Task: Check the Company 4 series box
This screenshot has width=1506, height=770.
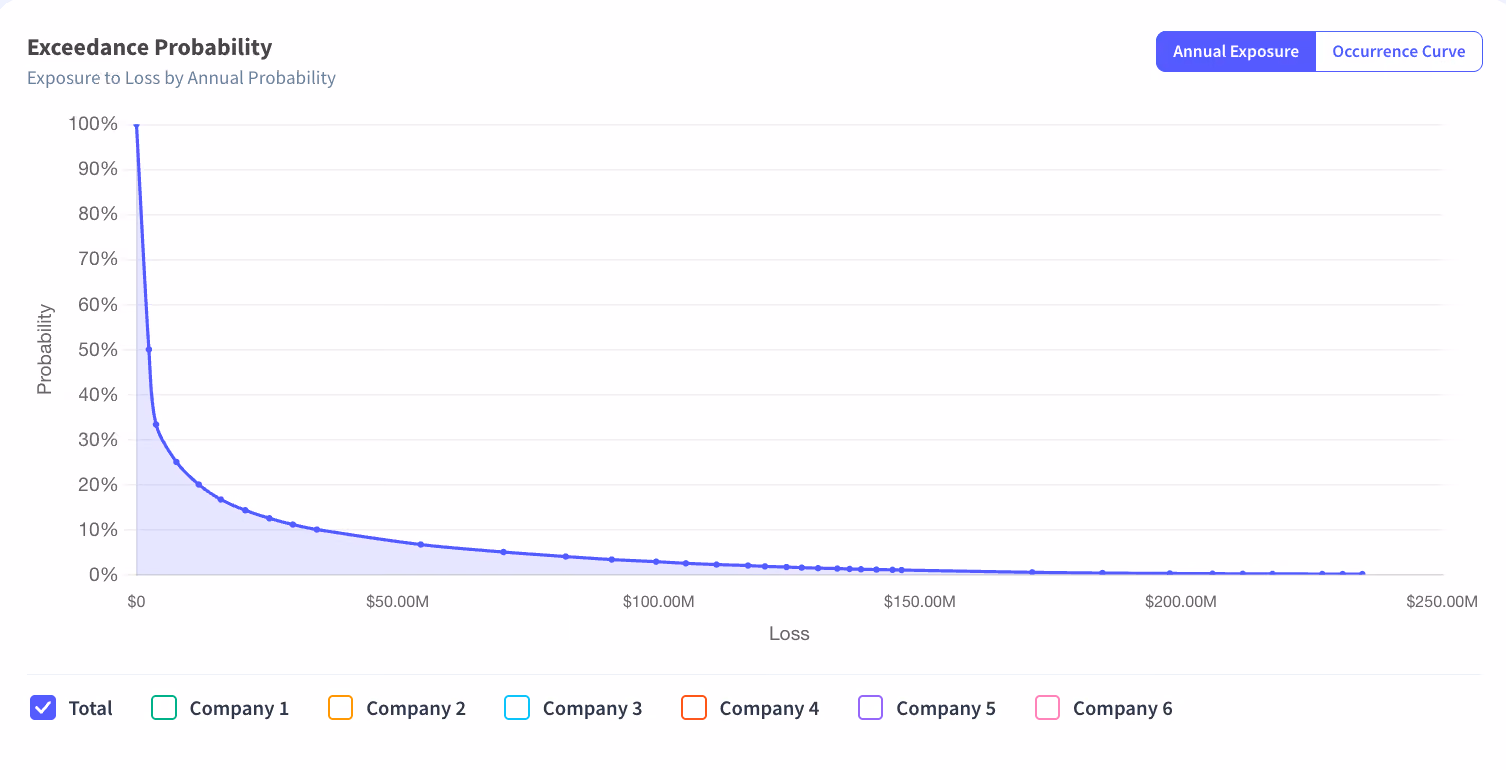Action: pyautogui.click(x=694, y=708)
